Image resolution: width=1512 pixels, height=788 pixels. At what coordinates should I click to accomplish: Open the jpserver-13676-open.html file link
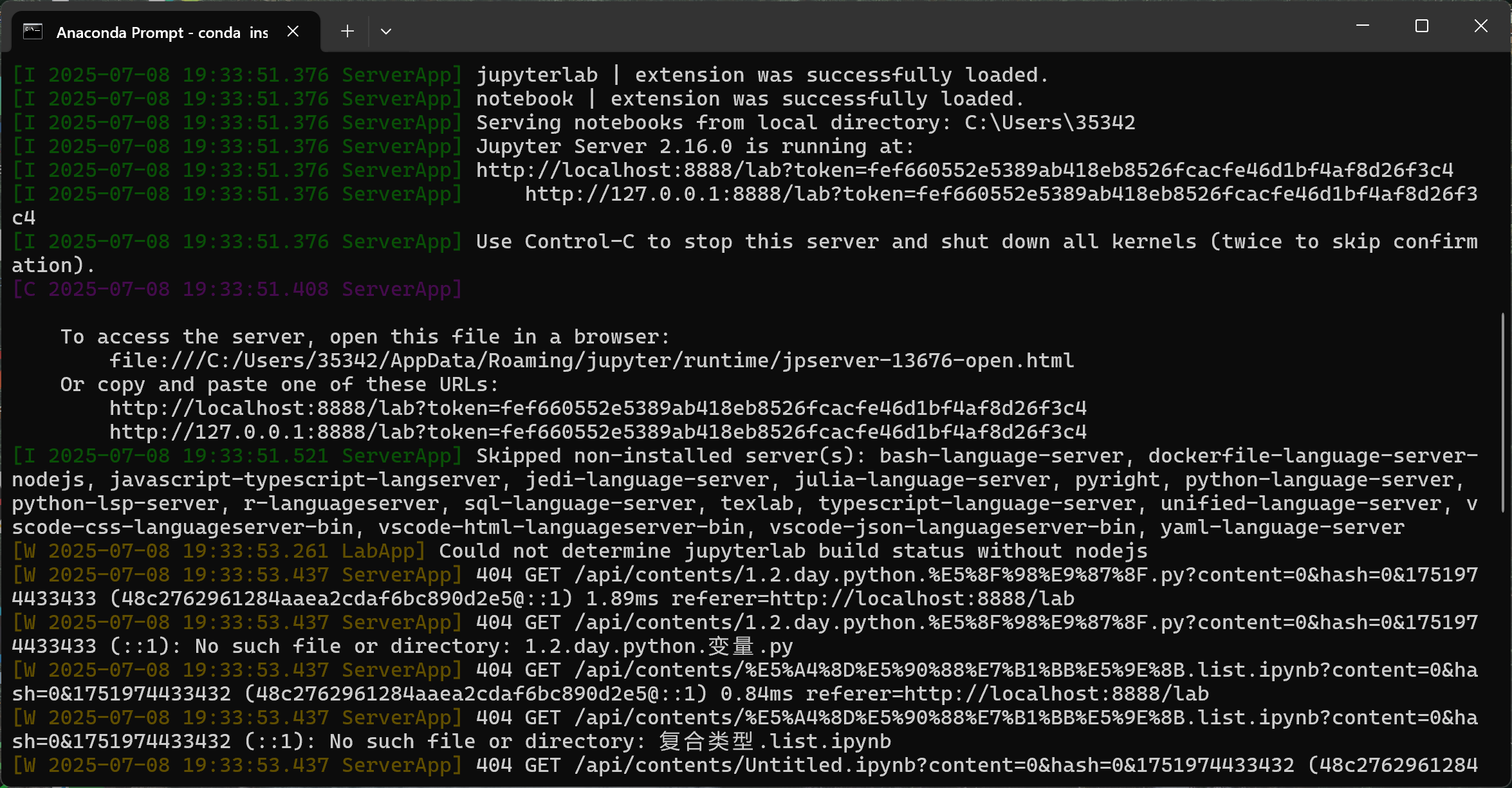pos(591,360)
